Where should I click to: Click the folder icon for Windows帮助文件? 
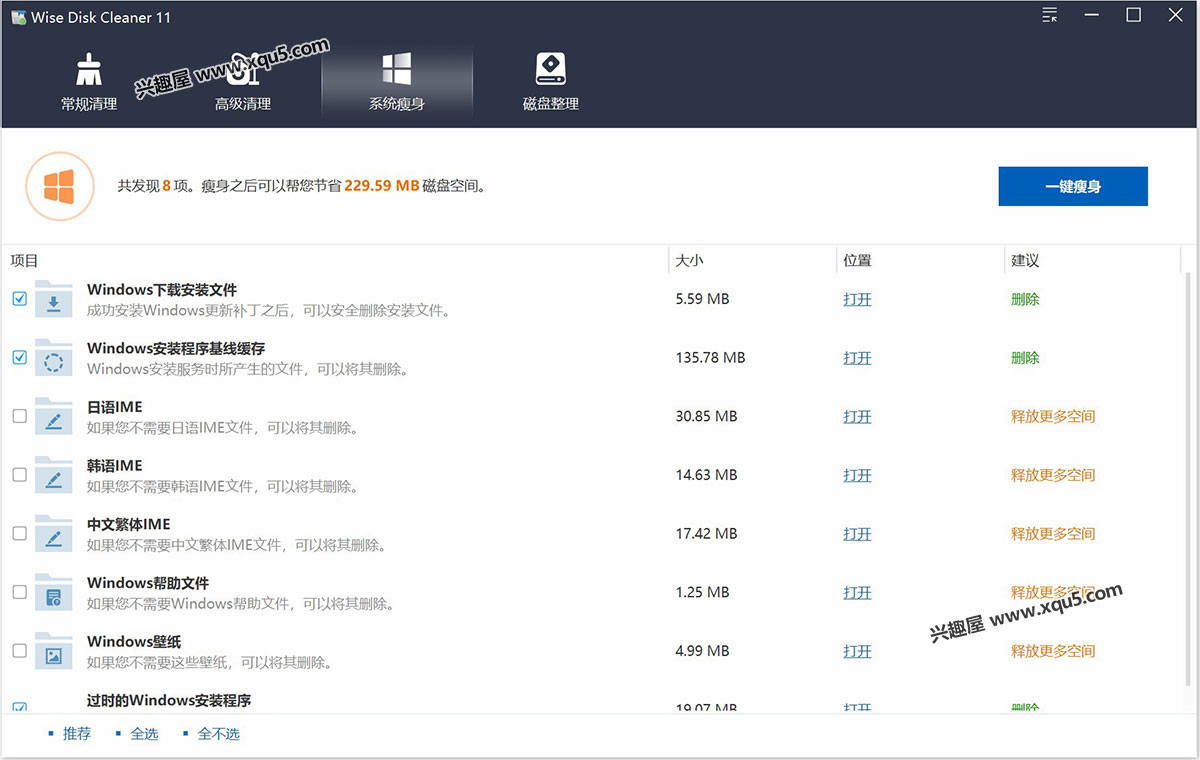[54, 592]
